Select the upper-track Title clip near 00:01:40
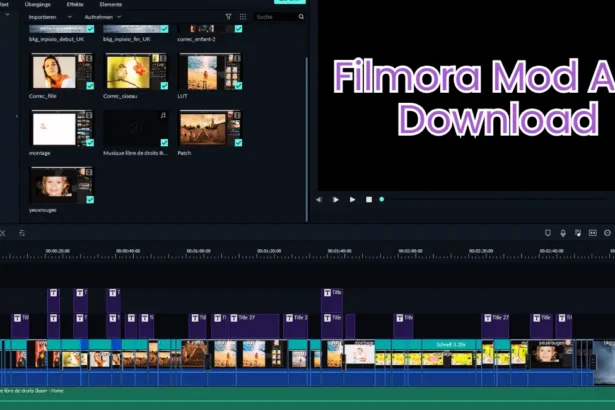This screenshot has height=410, width=615. [x=332, y=301]
